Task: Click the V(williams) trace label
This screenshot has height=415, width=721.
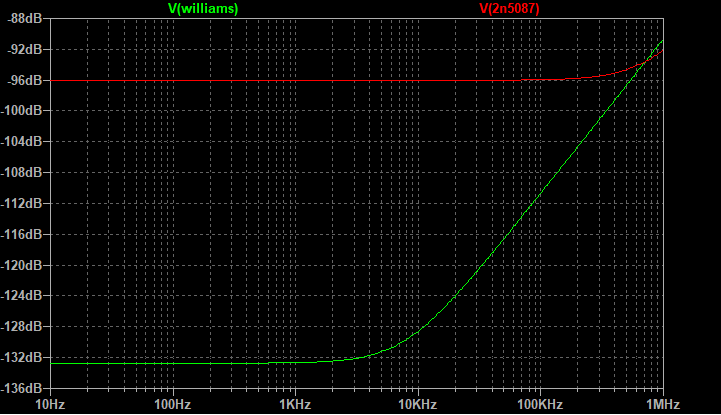Action: click(x=203, y=8)
